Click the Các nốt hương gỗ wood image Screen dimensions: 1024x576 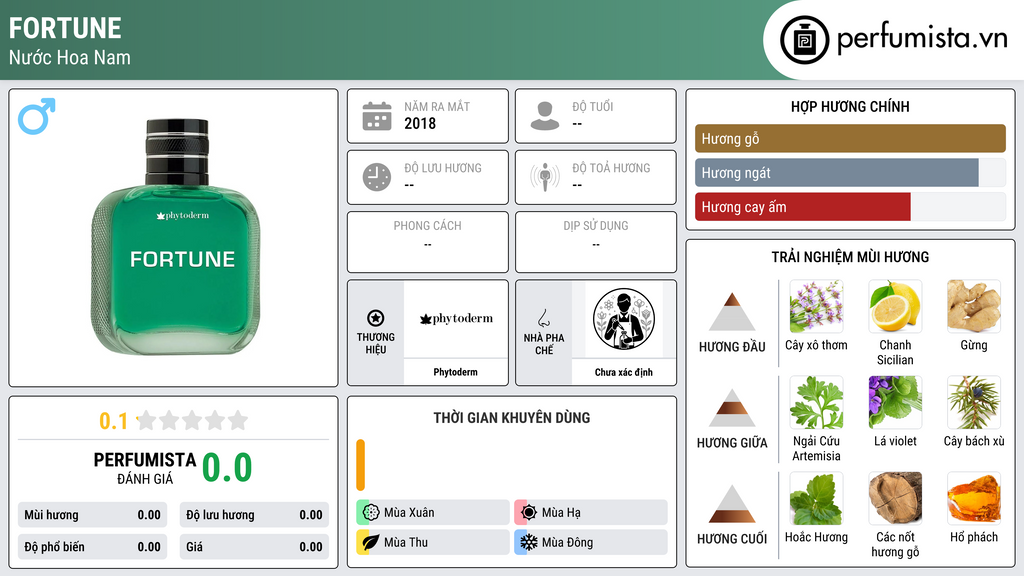895,498
